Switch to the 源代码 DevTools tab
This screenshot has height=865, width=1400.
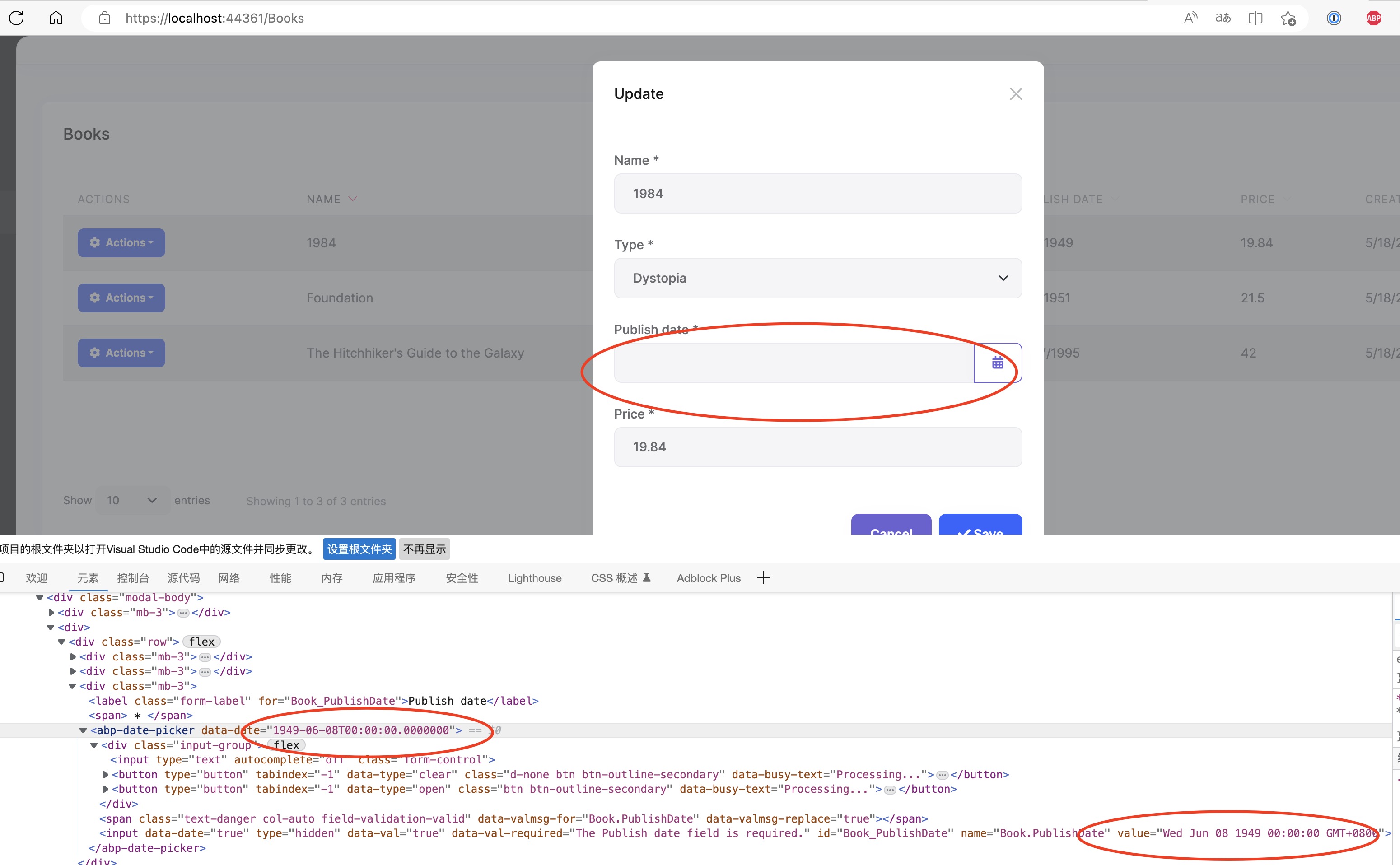[183, 578]
